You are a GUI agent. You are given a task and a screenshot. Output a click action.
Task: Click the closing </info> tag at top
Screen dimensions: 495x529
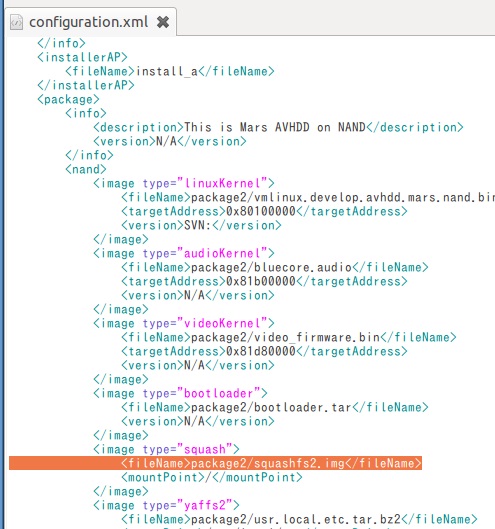click(x=61, y=43)
